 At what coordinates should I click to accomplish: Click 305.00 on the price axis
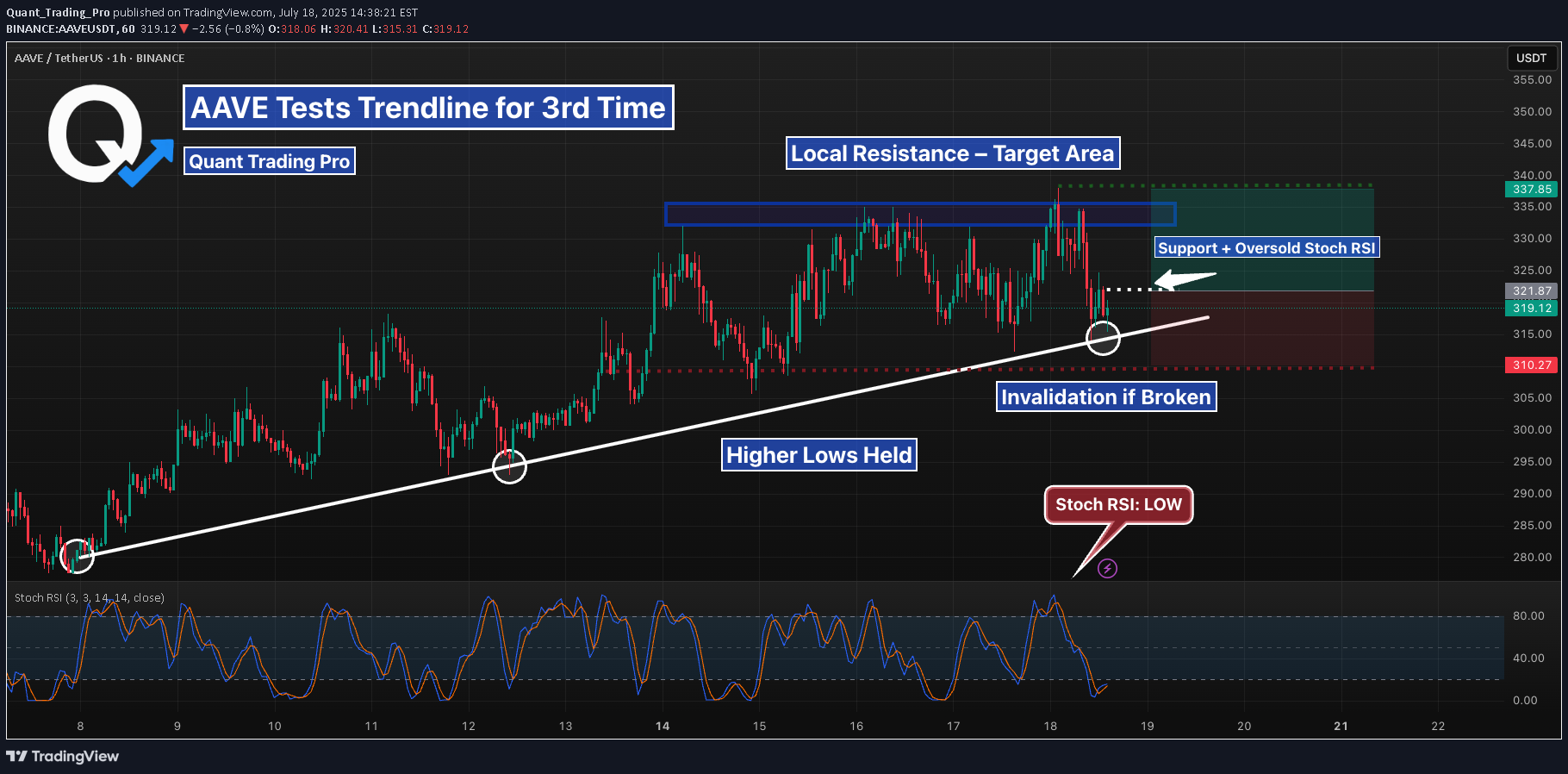tap(1532, 397)
